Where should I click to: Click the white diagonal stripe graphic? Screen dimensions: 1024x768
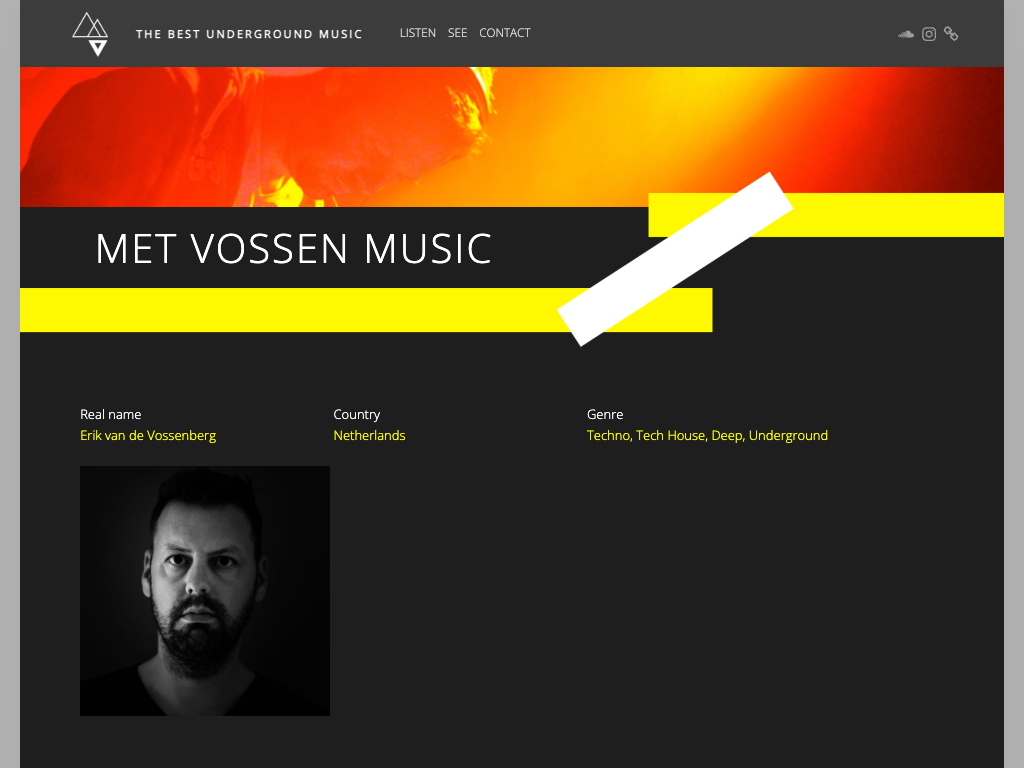pyautogui.click(x=675, y=259)
